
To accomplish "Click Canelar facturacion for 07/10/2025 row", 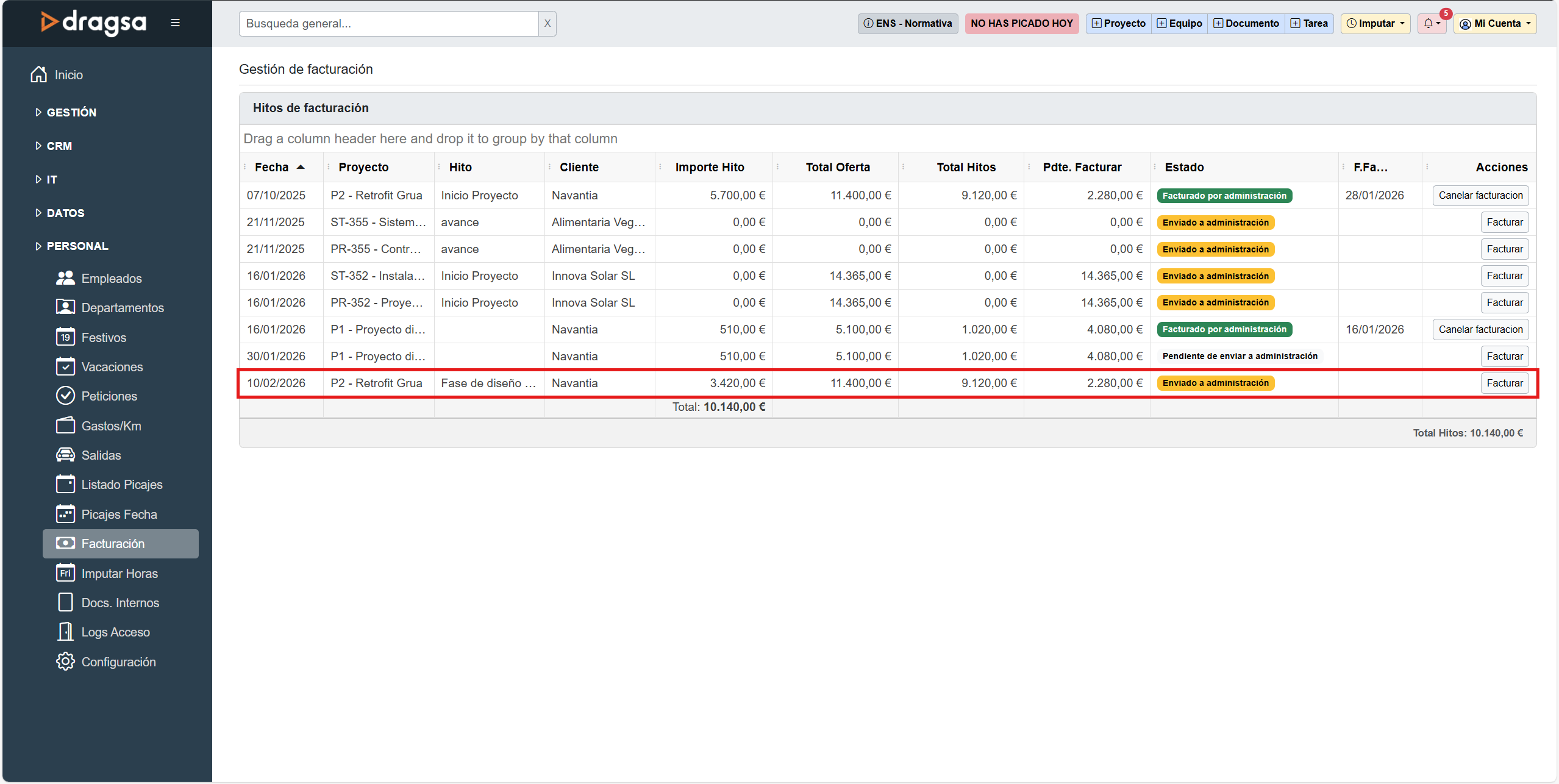I will 1480,195.
